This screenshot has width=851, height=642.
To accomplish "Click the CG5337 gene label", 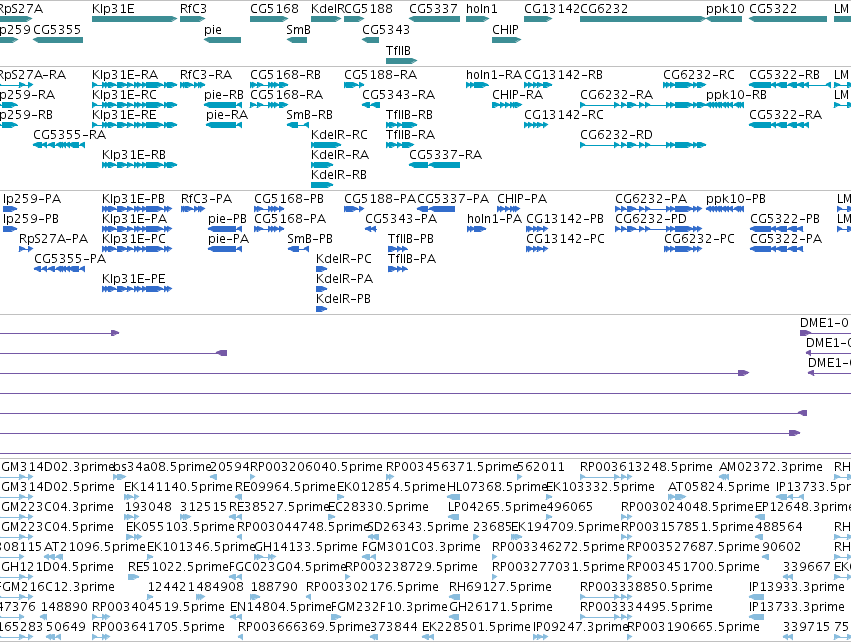I will (x=433, y=9).
